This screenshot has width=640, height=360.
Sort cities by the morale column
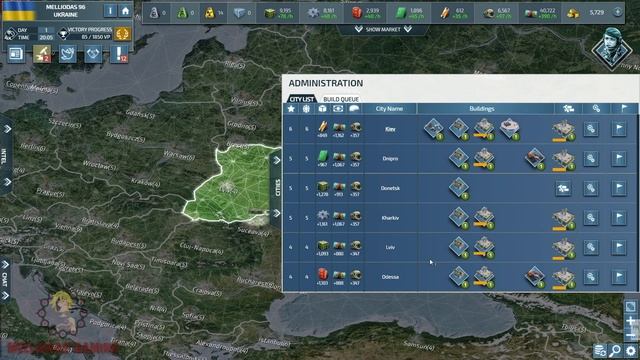click(x=307, y=109)
